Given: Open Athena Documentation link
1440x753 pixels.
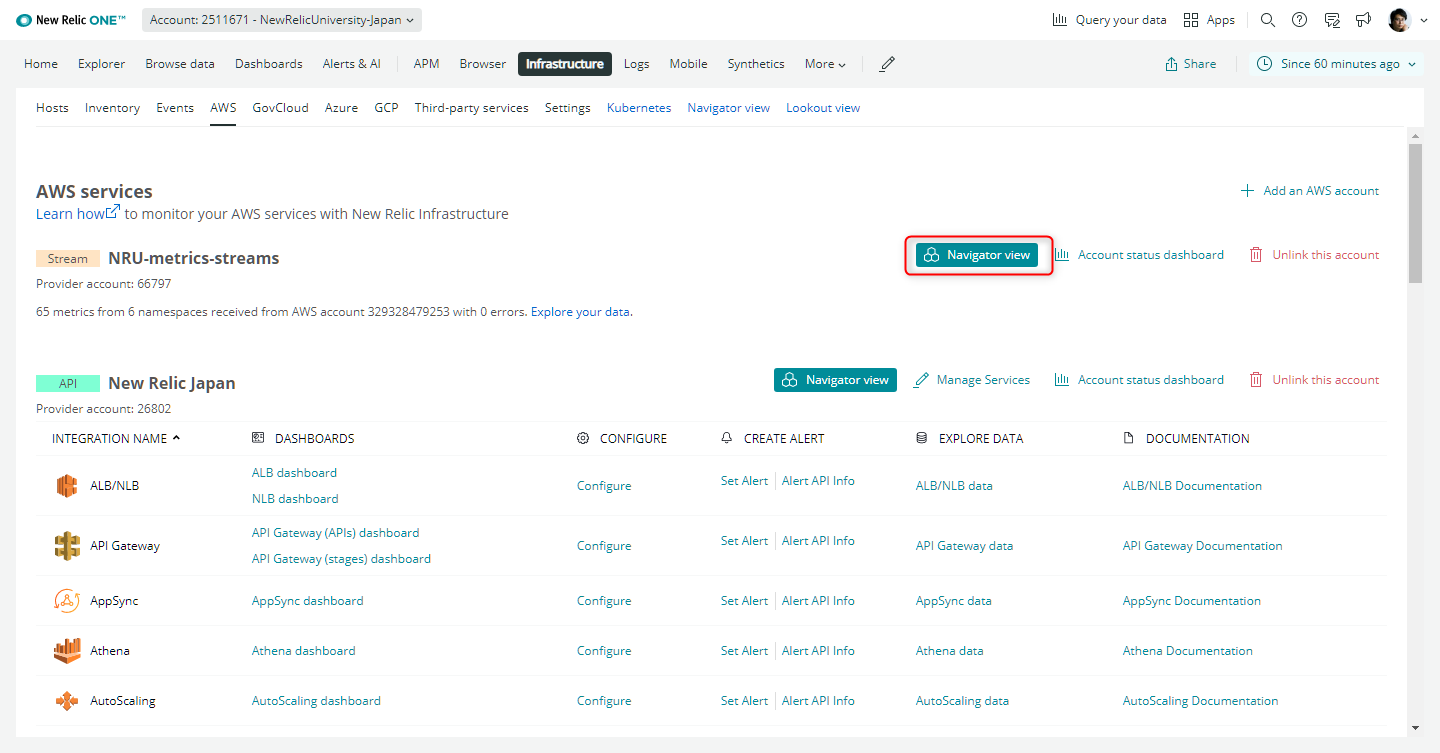Looking at the screenshot, I should point(1187,651).
